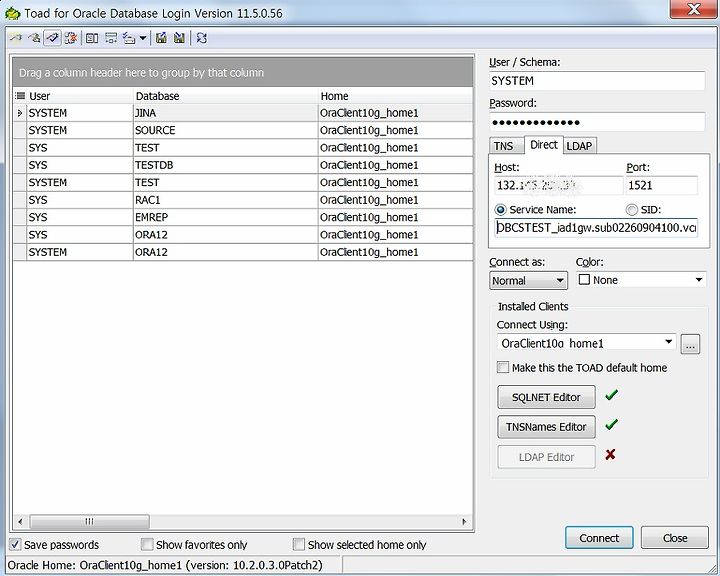Click the Host input field

click(x=558, y=185)
